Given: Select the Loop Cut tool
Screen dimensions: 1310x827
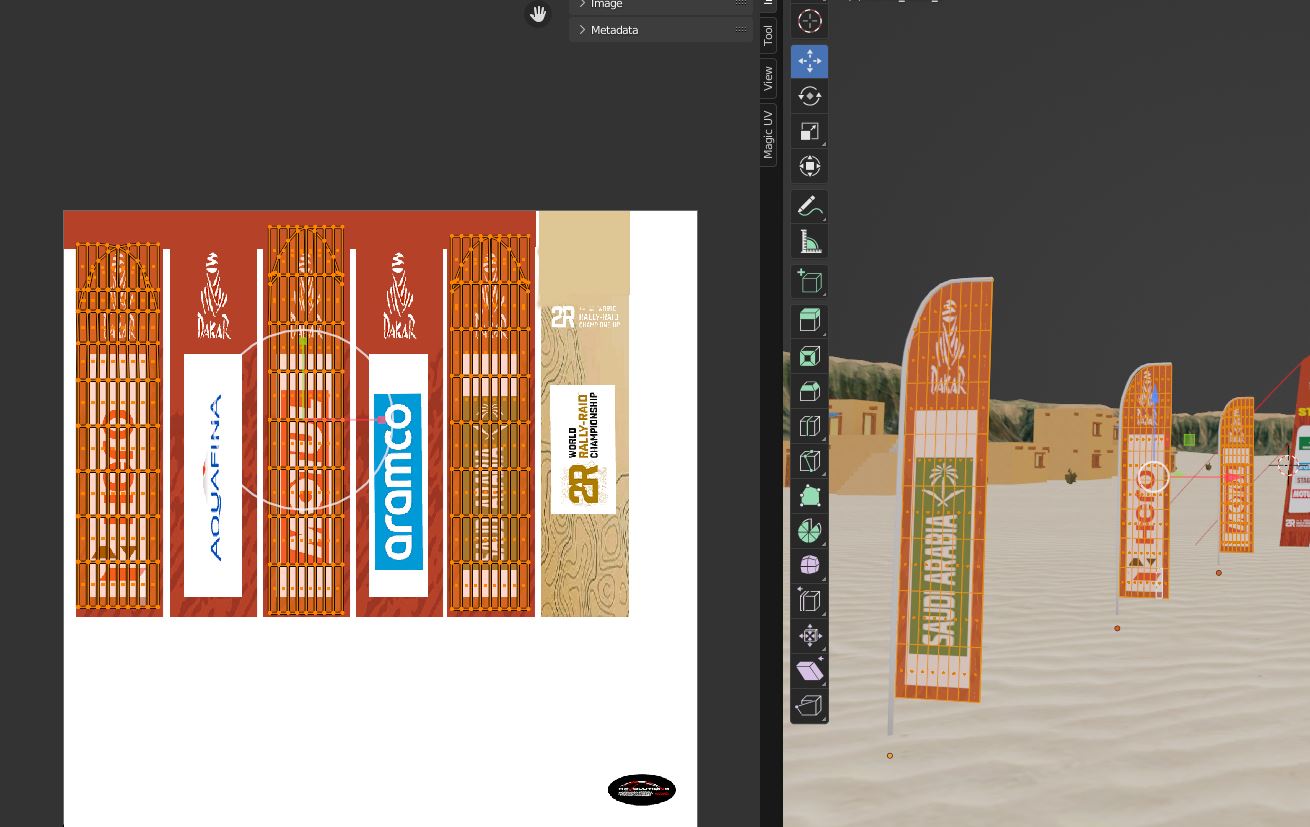Looking at the screenshot, I should click(x=810, y=426).
